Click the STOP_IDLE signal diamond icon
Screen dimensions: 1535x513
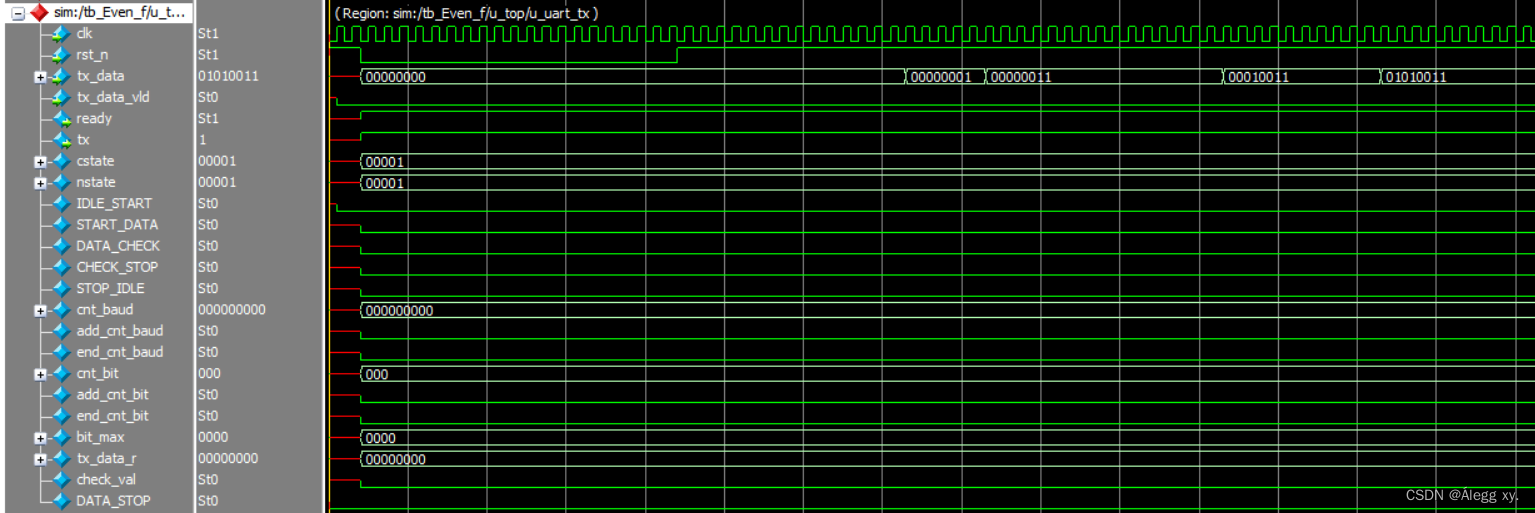tap(61, 288)
